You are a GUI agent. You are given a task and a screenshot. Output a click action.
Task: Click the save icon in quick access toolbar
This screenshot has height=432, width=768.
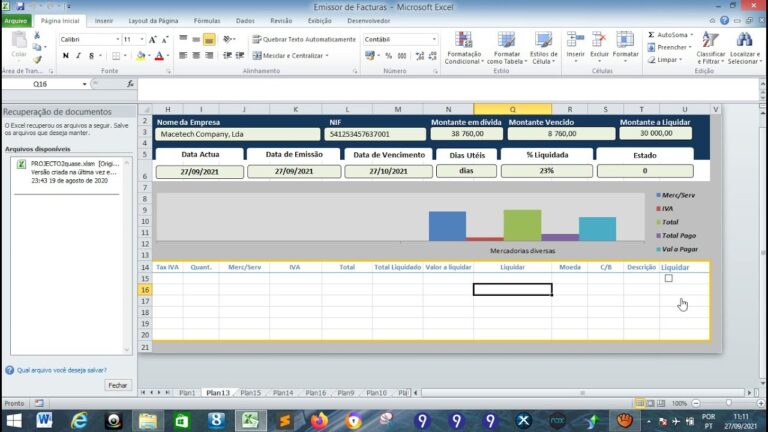[x=20, y=6]
